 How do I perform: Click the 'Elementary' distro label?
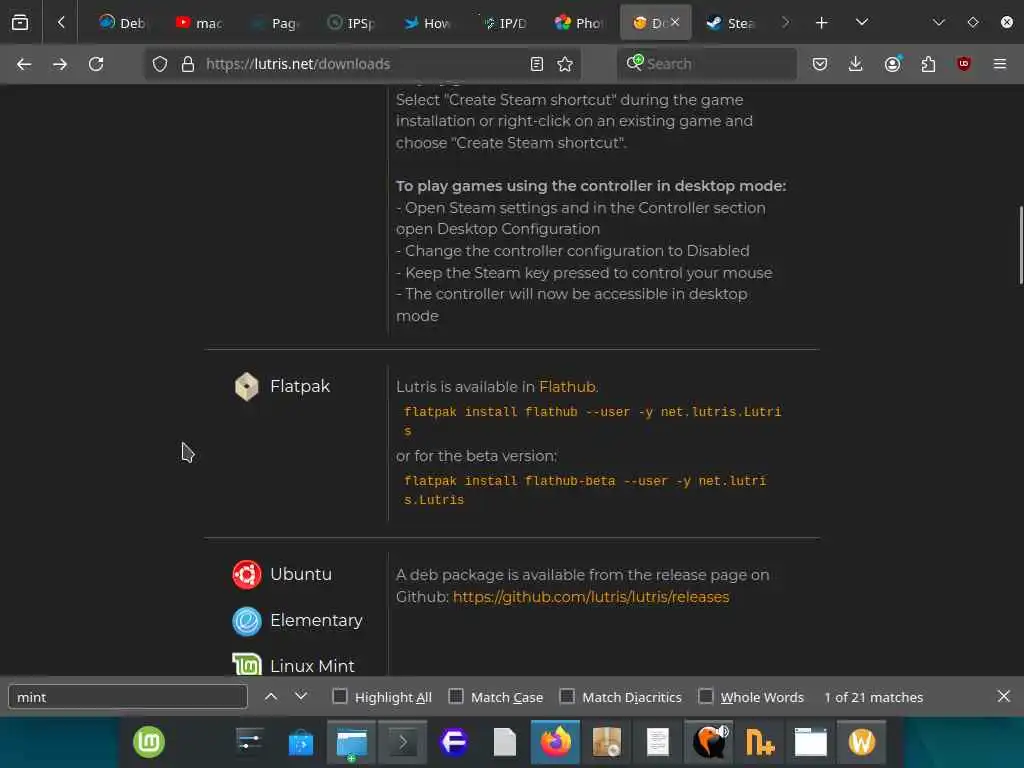pyautogui.click(x=316, y=620)
